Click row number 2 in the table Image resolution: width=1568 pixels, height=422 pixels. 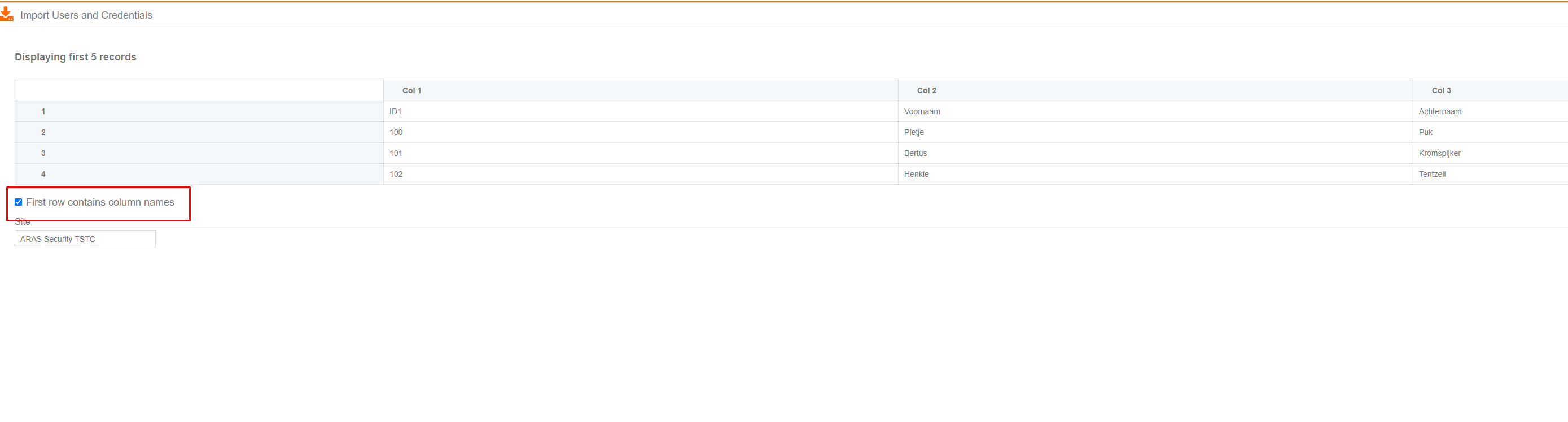tap(199, 132)
